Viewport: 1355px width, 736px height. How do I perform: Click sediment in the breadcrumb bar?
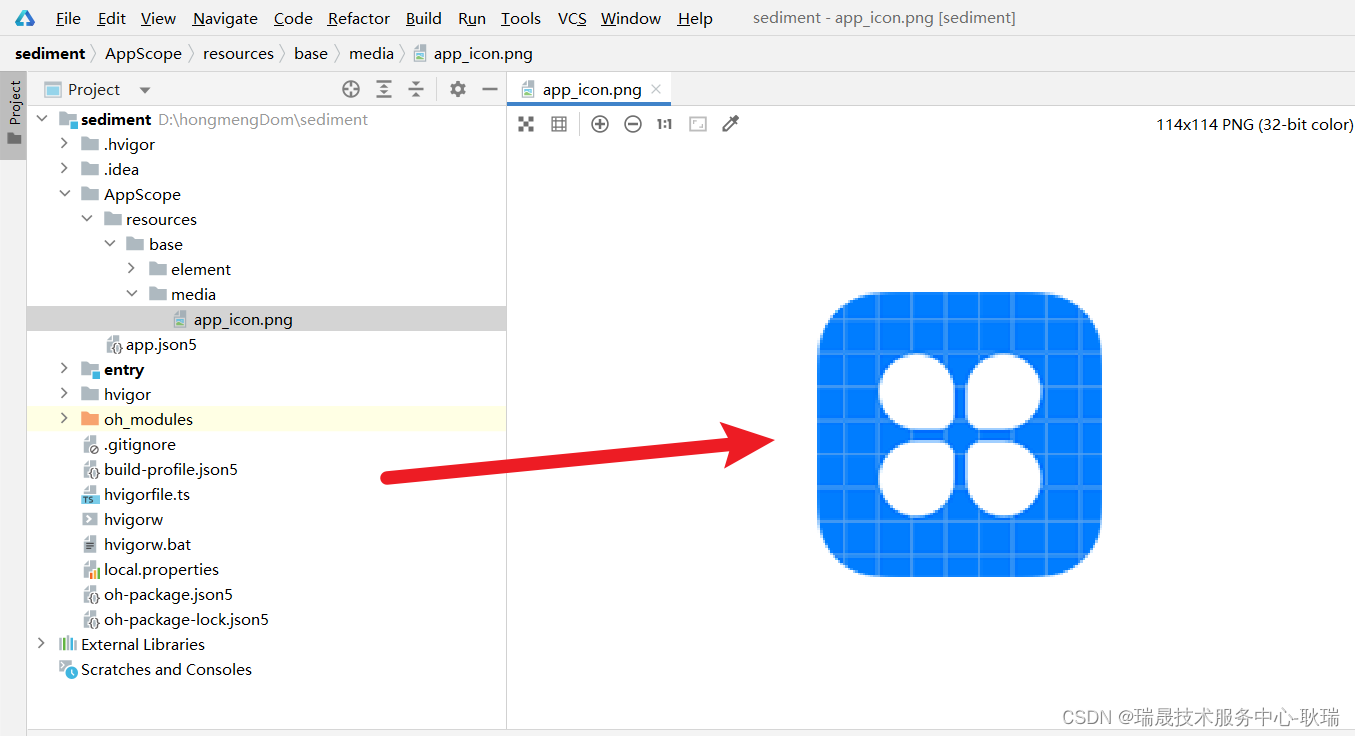click(x=50, y=54)
